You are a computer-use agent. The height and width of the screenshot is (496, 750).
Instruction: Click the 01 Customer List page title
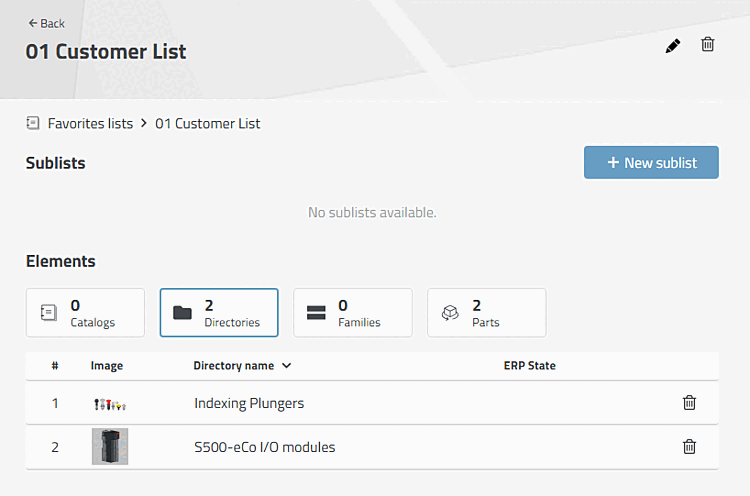click(106, 52)
